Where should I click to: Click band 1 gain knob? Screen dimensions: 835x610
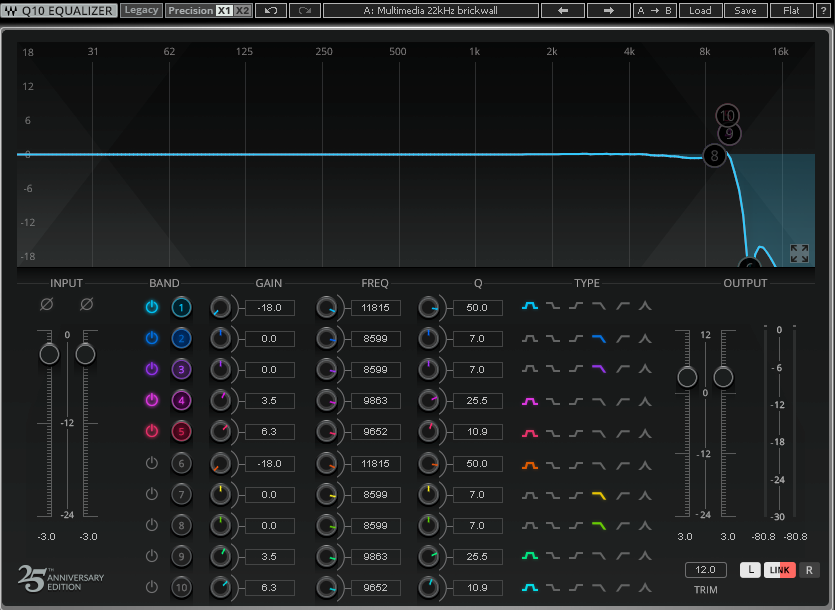pyautogui.click(x=220, y=307)
